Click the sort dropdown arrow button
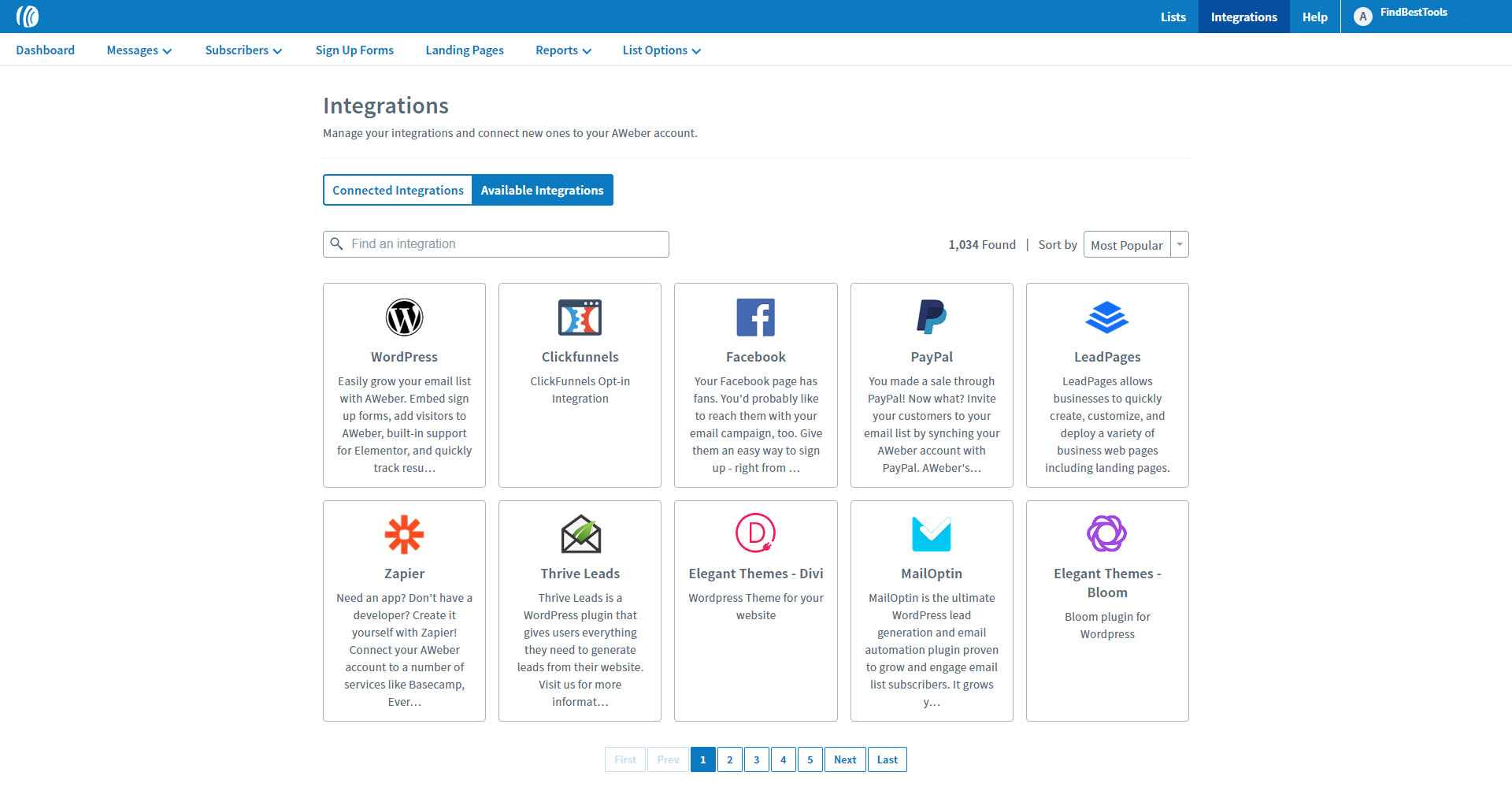Viewport: 1512px width, 802px height. (1180, 245)
